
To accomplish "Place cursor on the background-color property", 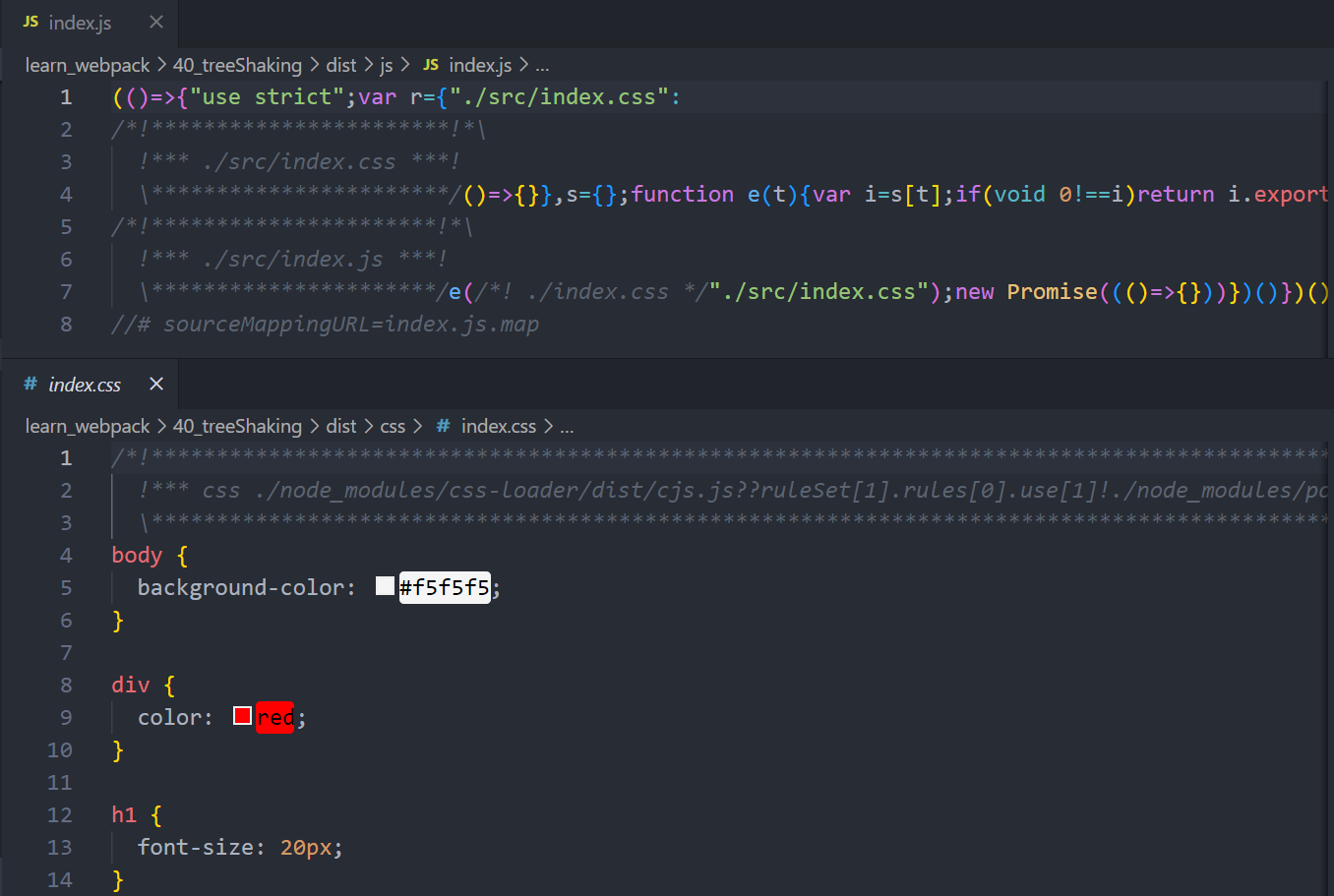I will 241,587.
